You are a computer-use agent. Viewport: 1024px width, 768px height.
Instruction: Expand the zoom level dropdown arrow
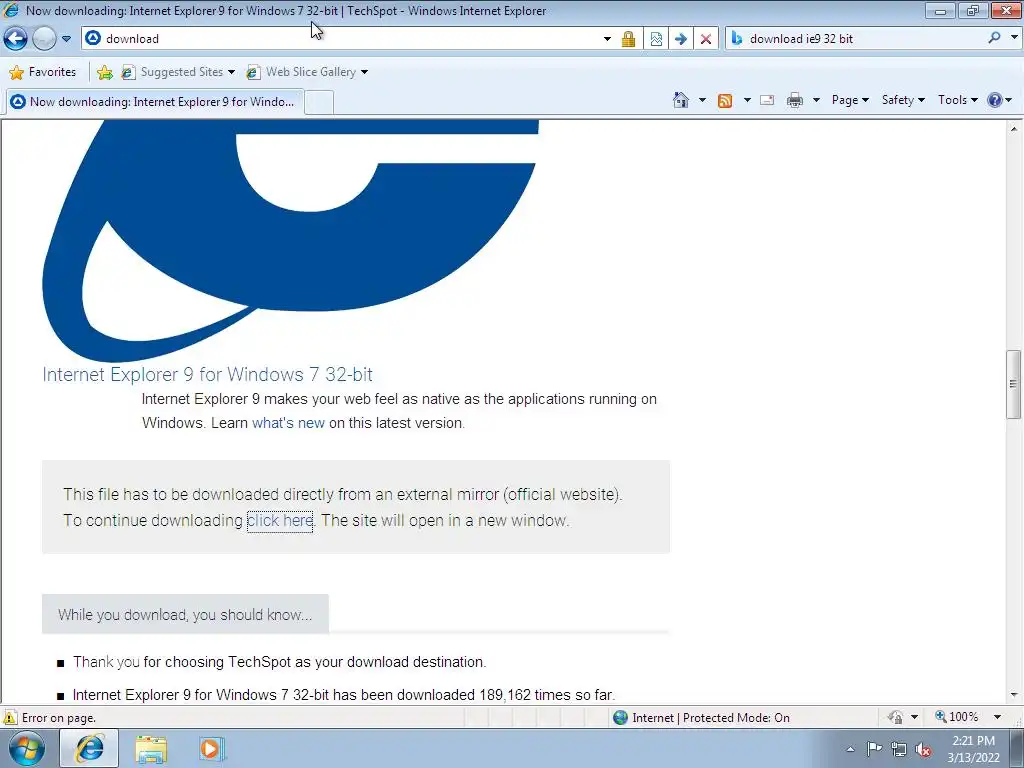tap(997, 717)
